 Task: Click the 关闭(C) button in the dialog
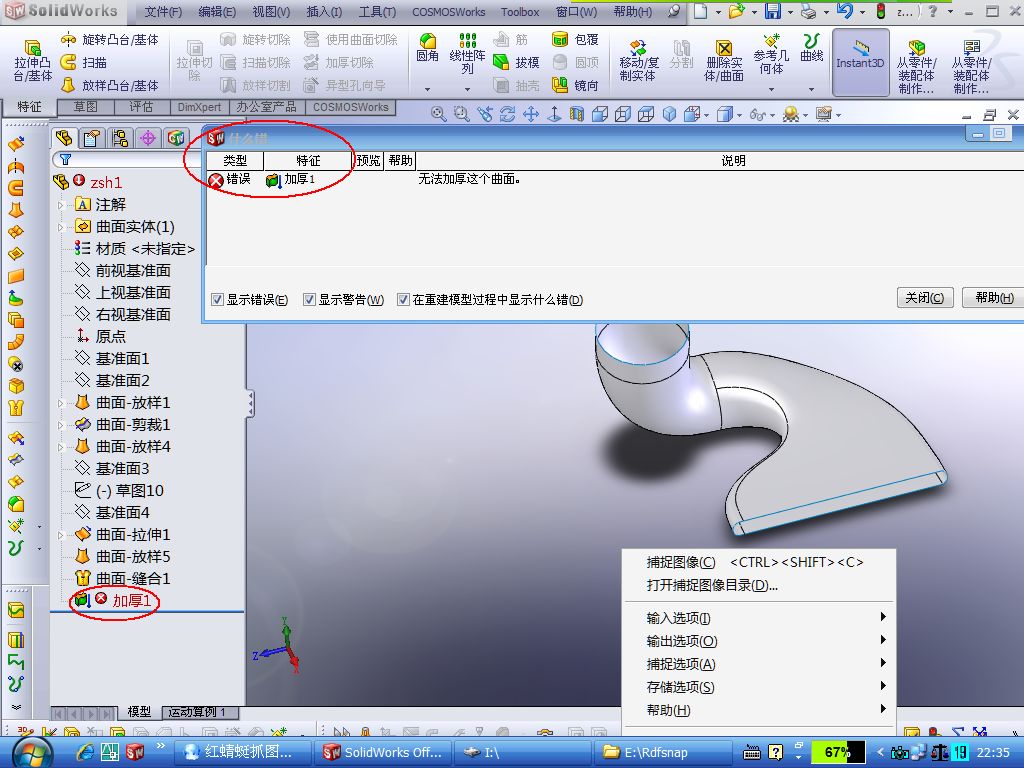[925, 298]
